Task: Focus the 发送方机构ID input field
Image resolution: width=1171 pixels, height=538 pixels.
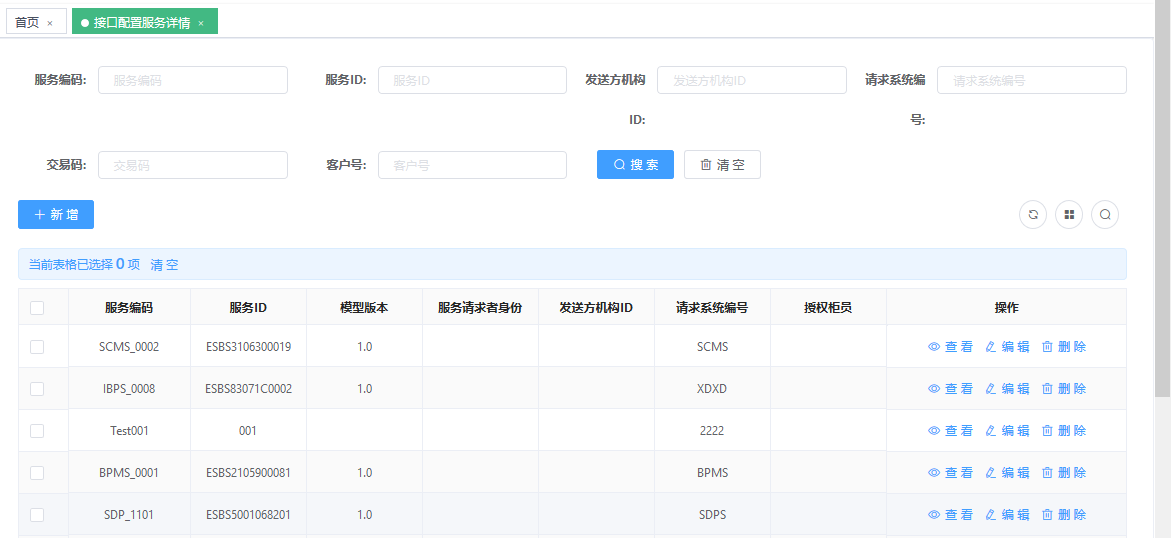Action: tap(752, 80)
